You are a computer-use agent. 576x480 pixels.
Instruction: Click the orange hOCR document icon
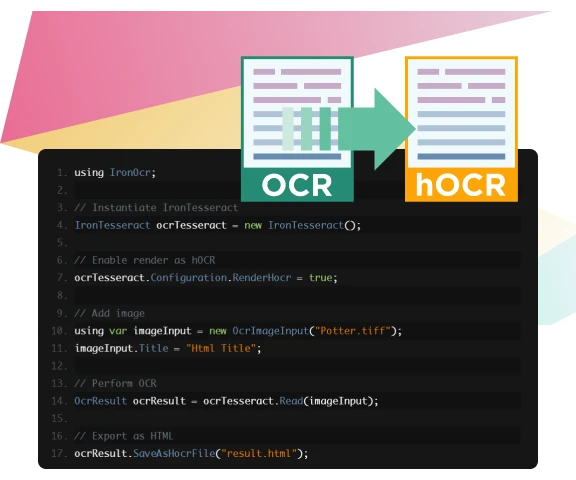click(461, 129)
